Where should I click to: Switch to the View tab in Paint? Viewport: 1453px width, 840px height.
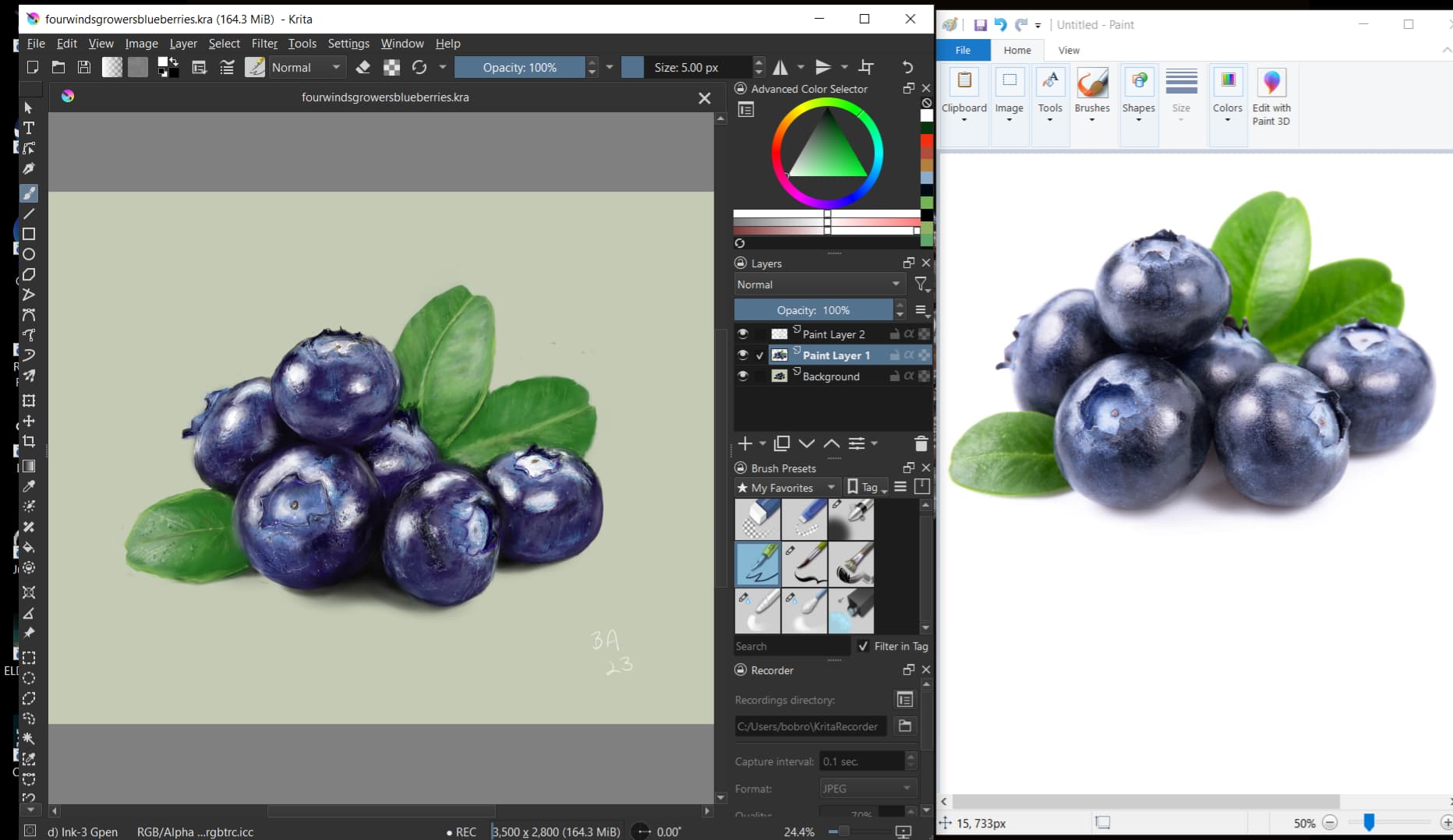[x=1068, y=50]
